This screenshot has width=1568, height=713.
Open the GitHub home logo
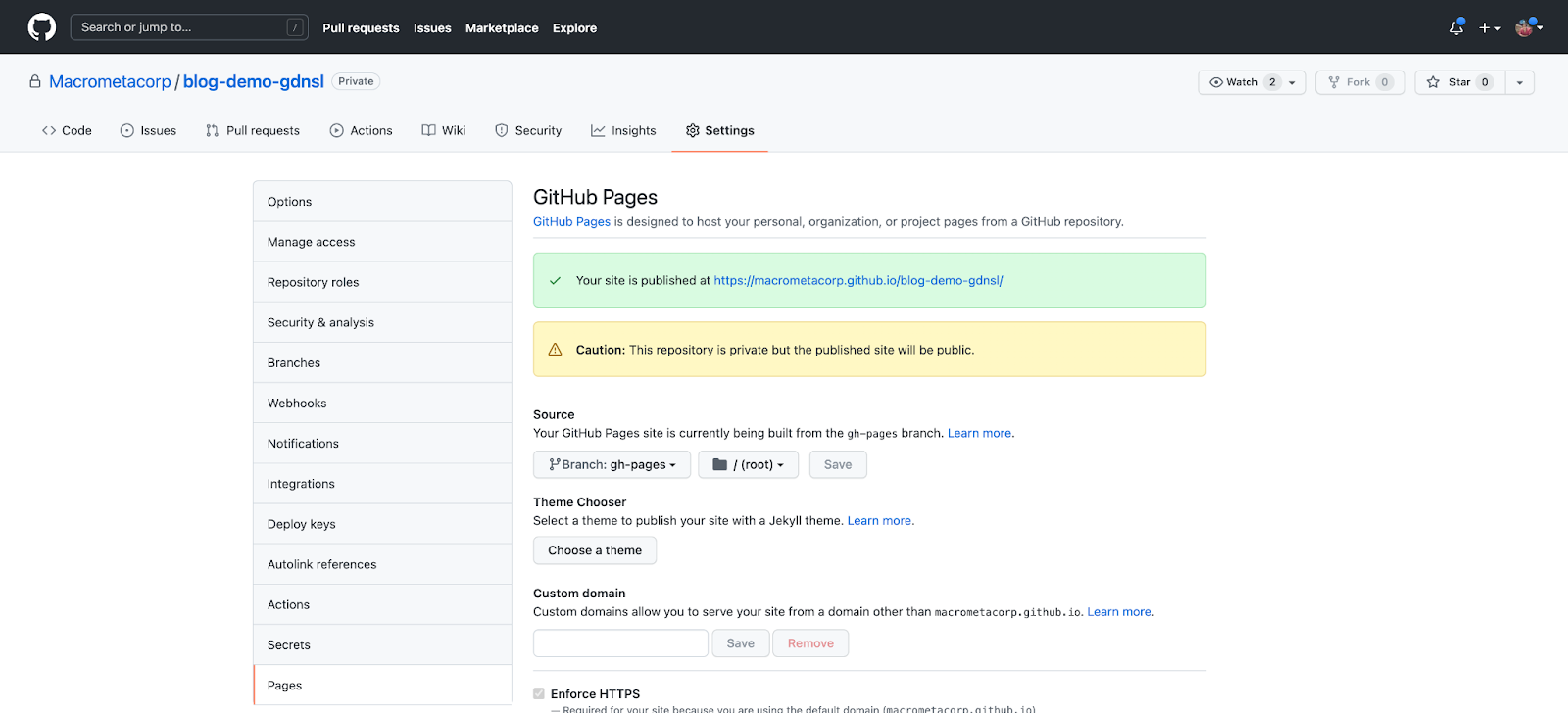[x=42, y=27]
